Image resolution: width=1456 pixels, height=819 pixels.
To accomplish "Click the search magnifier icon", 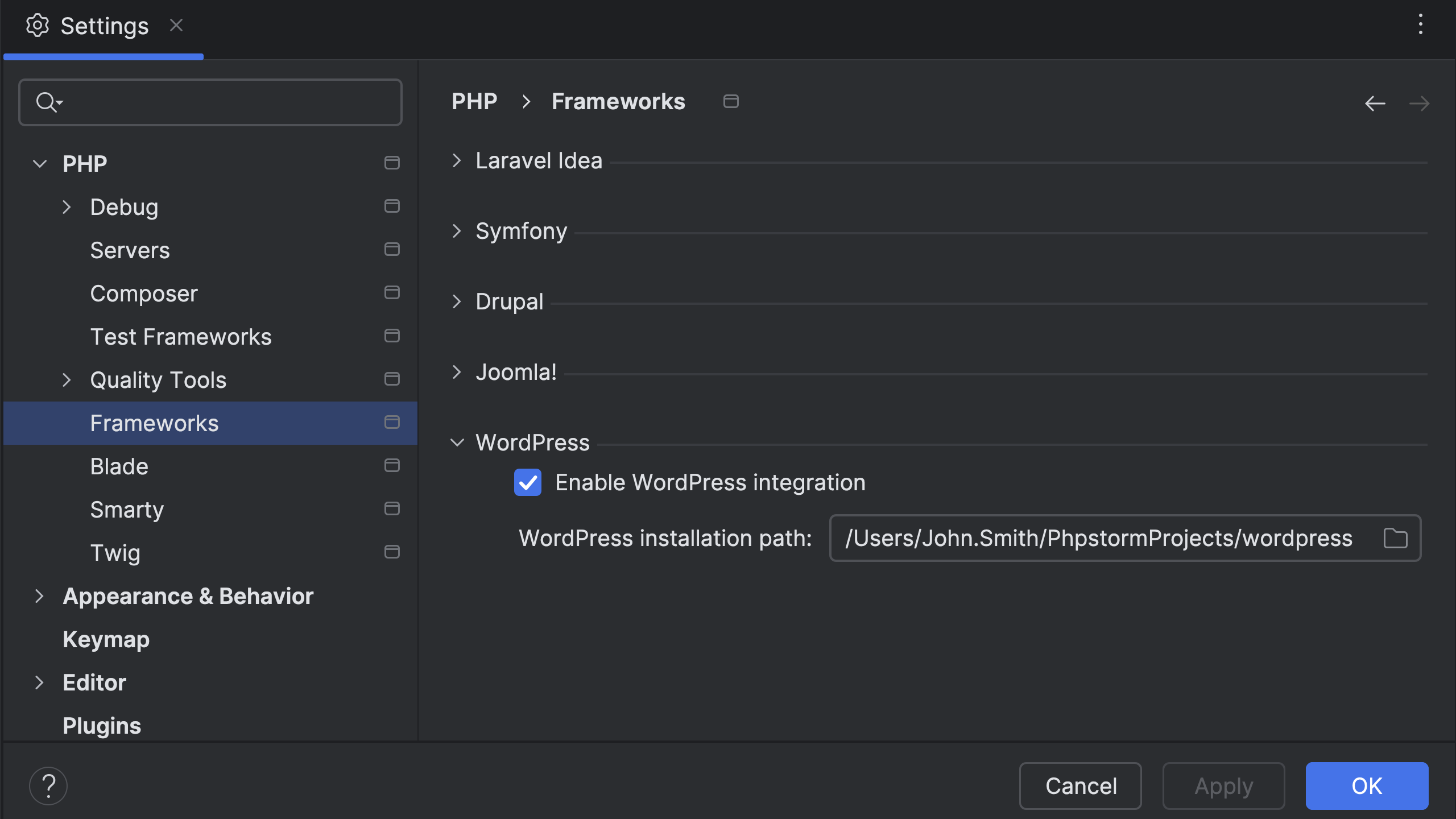I will click(47, 102).
